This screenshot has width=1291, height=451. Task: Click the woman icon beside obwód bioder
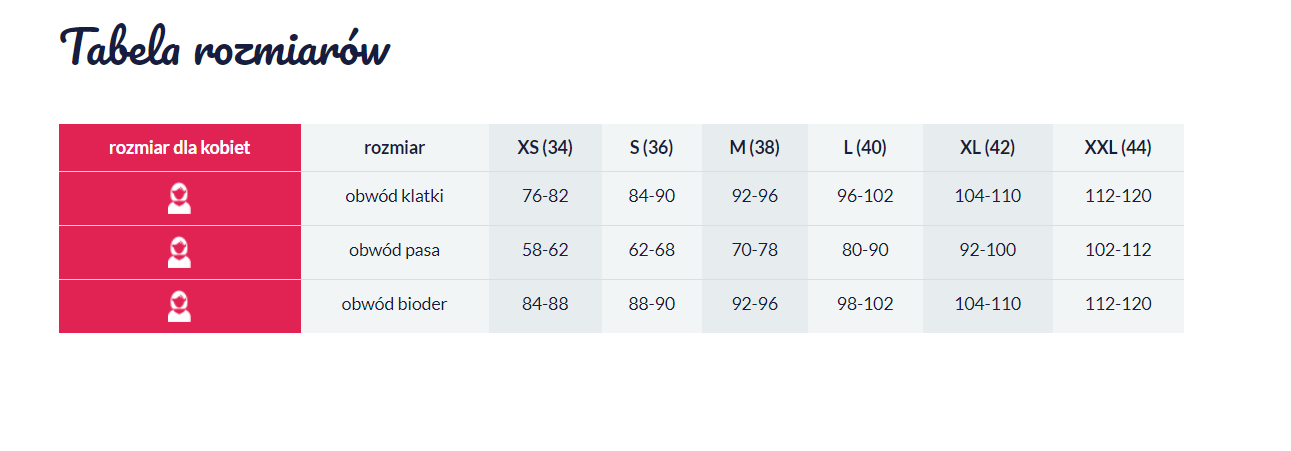(x=180, y=306)
